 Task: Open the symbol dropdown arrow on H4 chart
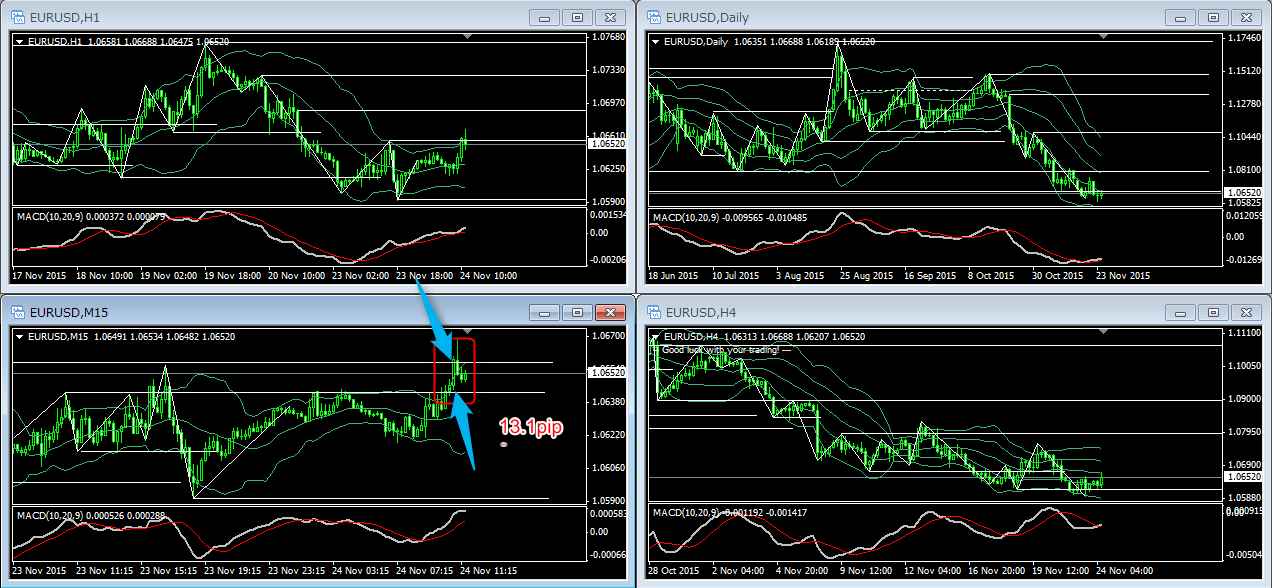(656, 337)
